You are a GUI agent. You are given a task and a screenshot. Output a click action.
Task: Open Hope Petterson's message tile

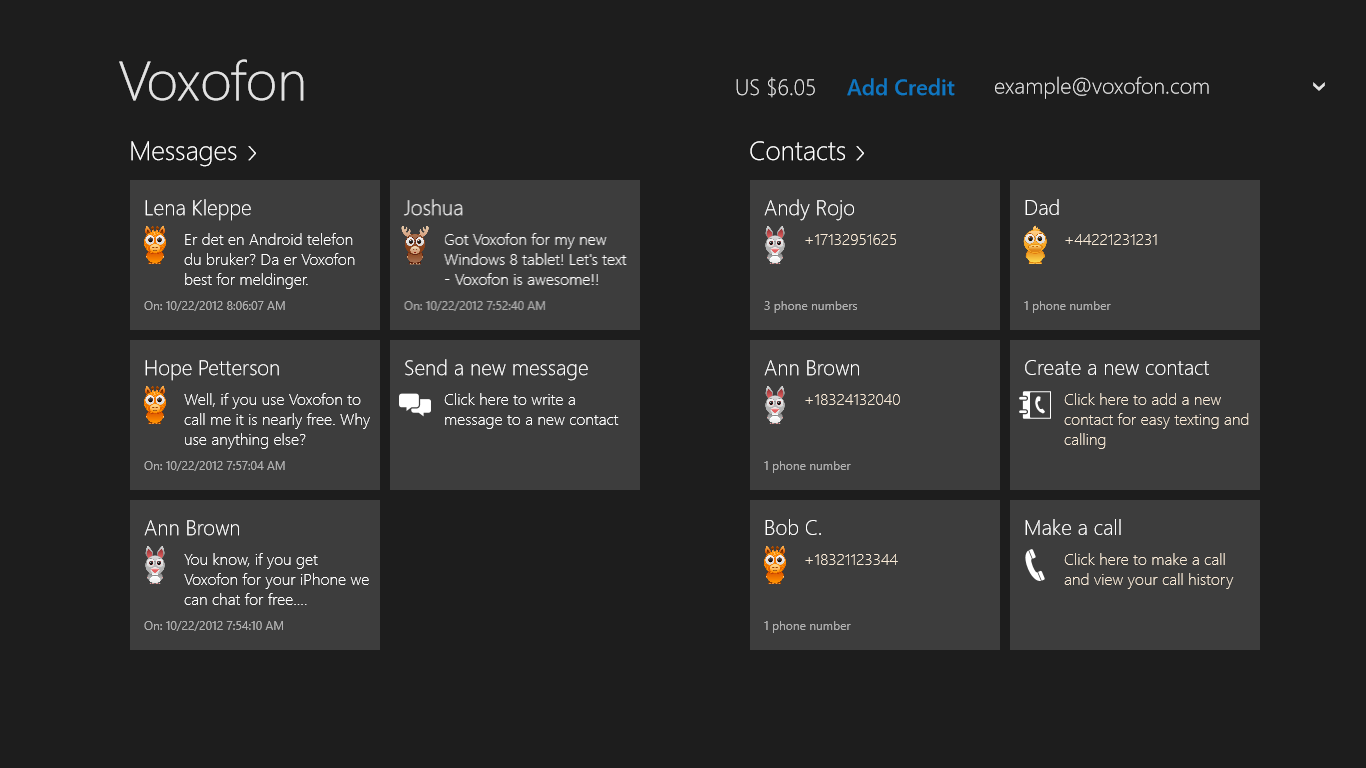255,415
